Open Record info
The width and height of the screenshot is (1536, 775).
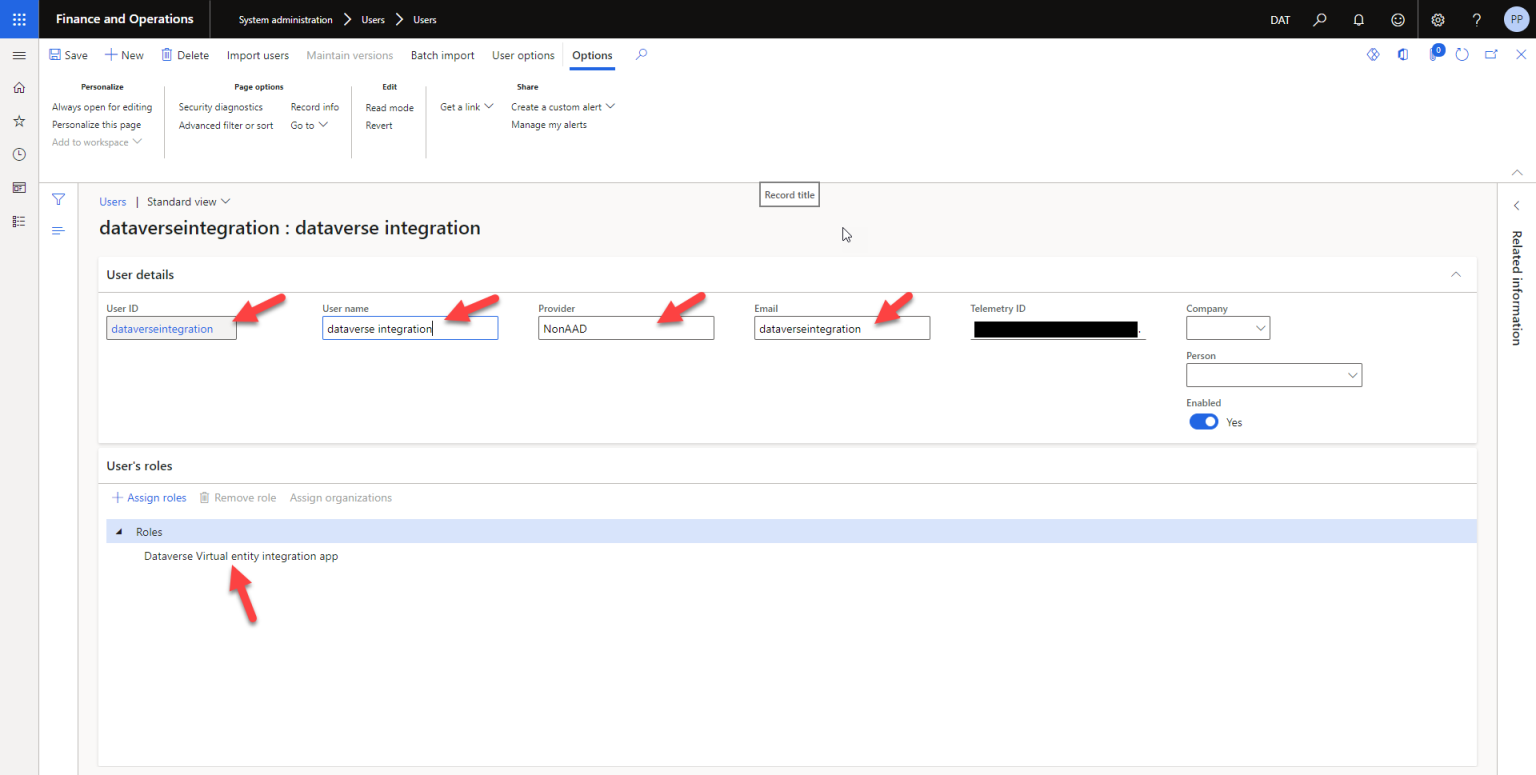coord(315,107)
